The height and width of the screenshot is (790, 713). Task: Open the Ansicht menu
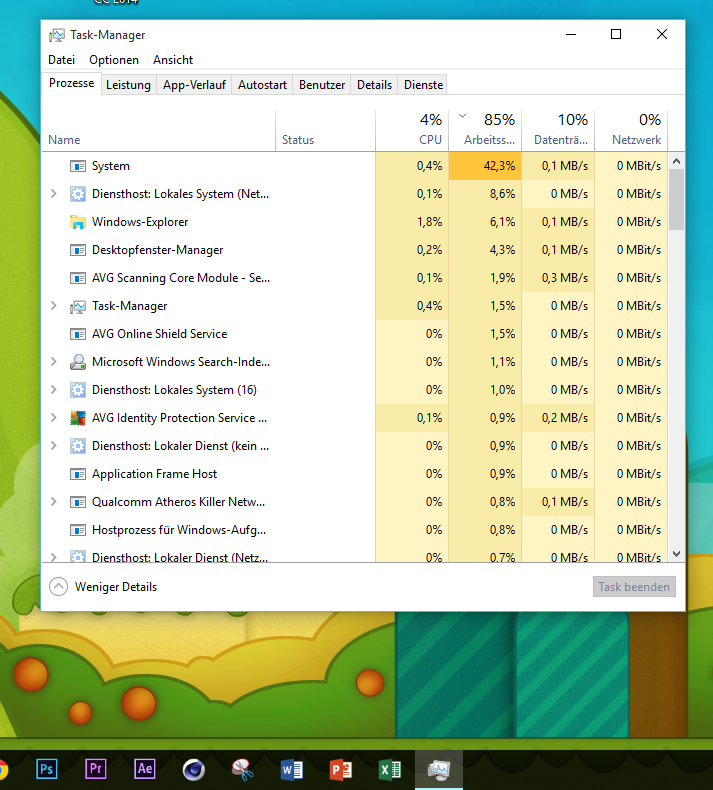(173, 60)
